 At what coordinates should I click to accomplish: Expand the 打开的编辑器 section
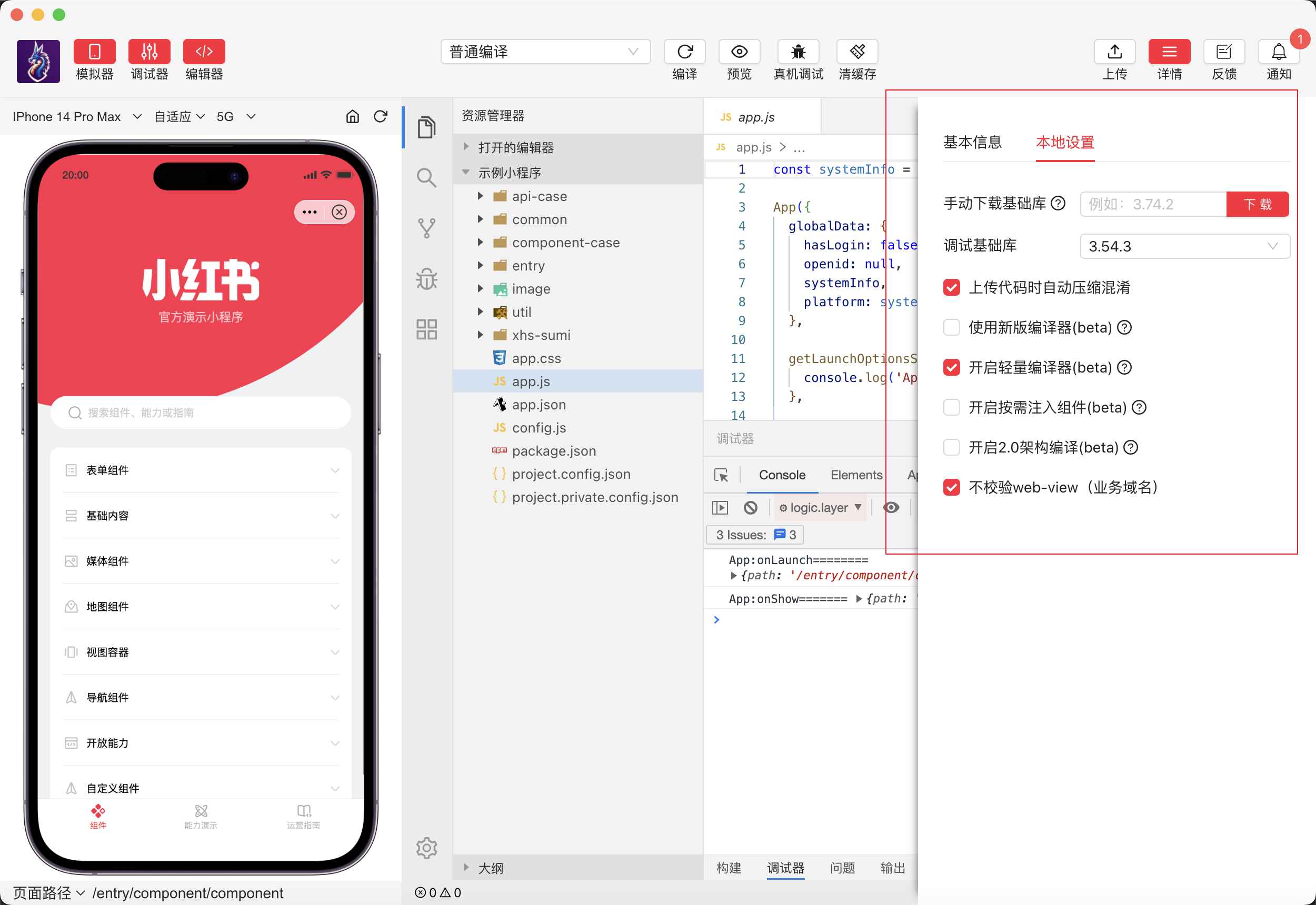tap(577, 147)
